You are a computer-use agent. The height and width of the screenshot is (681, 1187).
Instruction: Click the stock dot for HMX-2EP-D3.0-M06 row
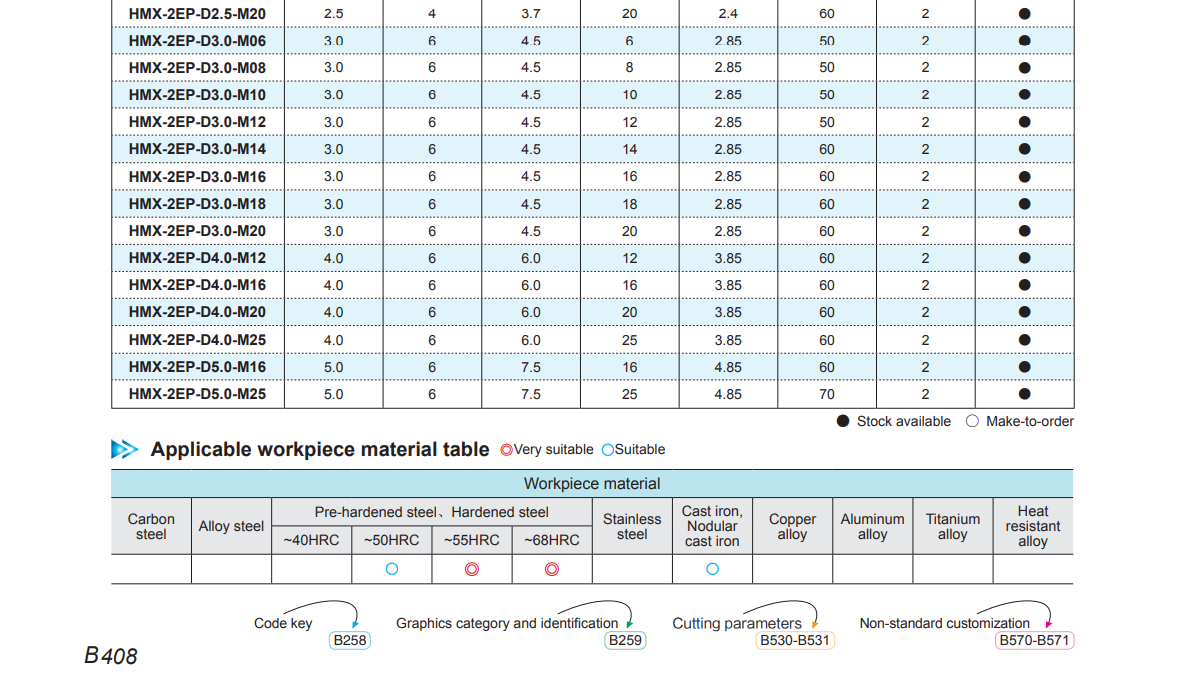click(1024, 41)
